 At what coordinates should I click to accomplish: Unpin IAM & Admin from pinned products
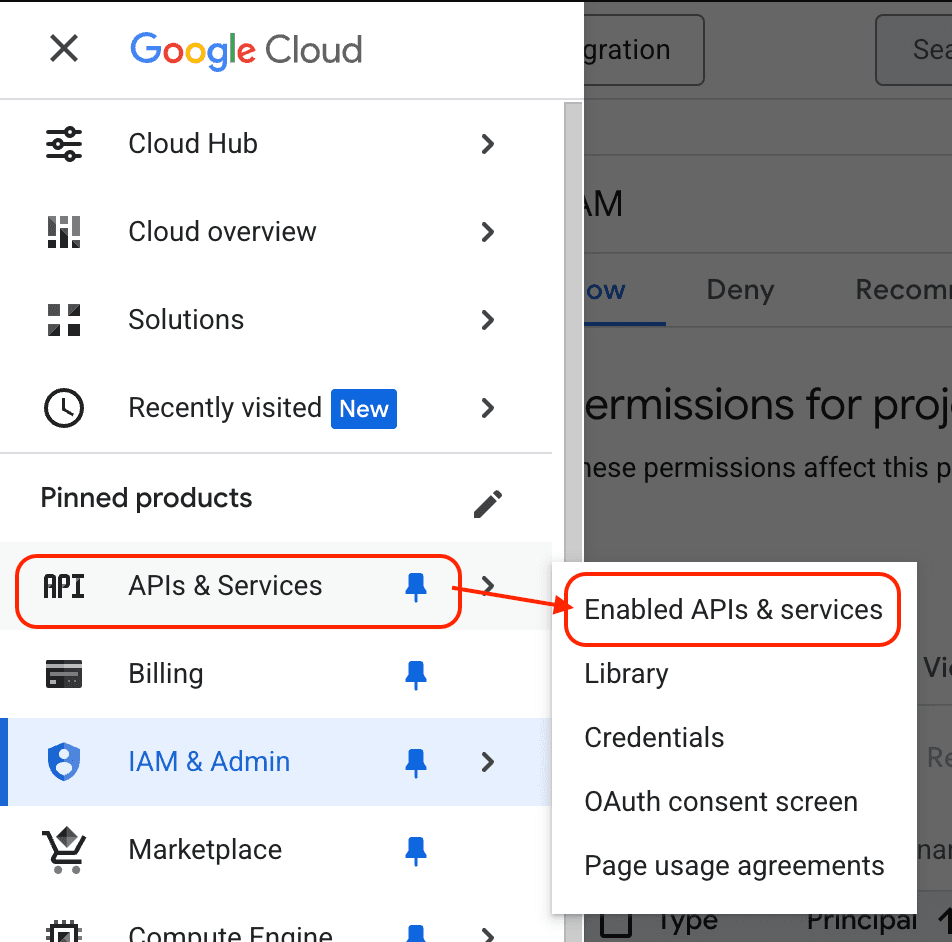point(416,761)
